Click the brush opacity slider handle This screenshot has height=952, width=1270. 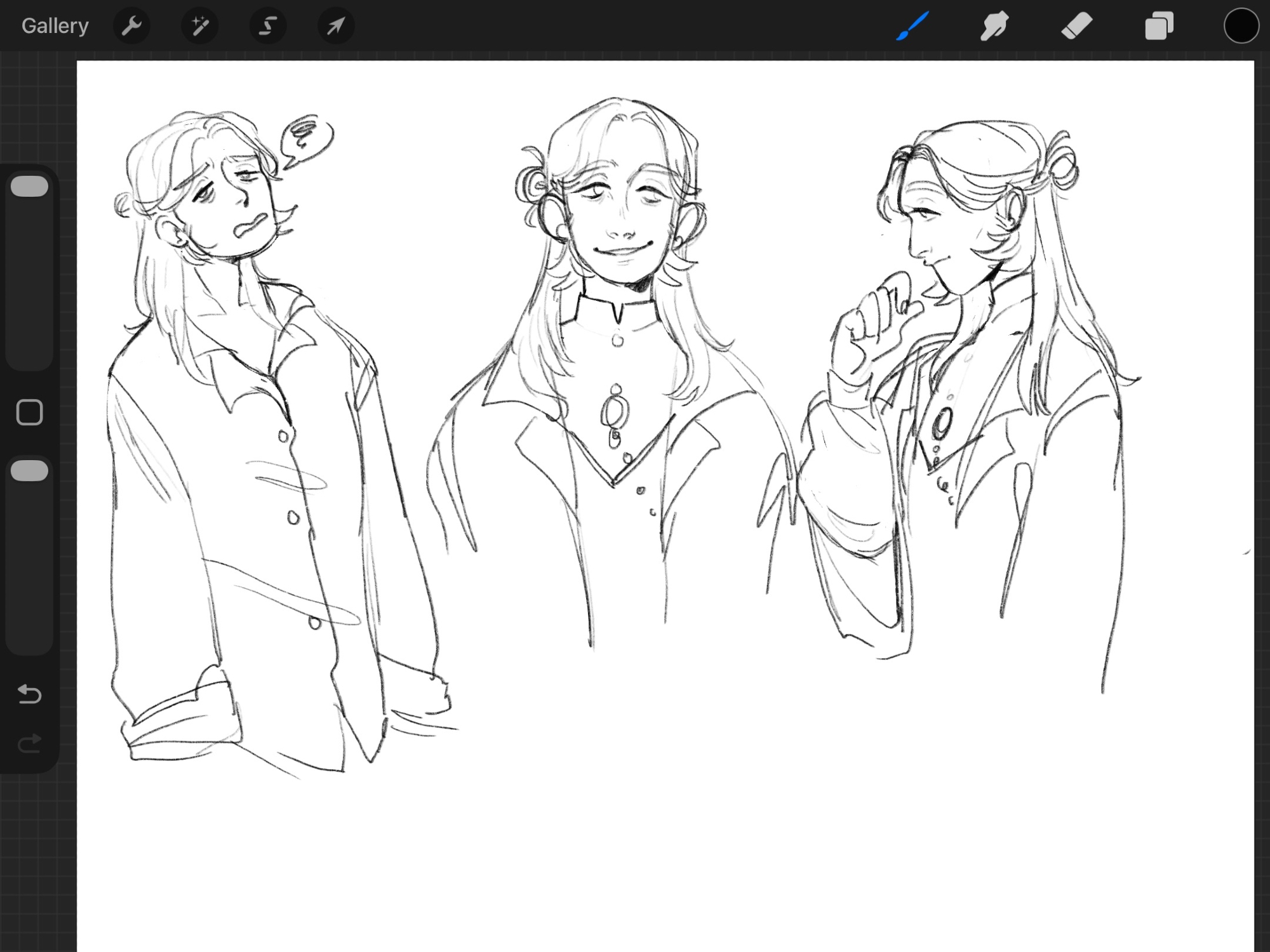29,471
